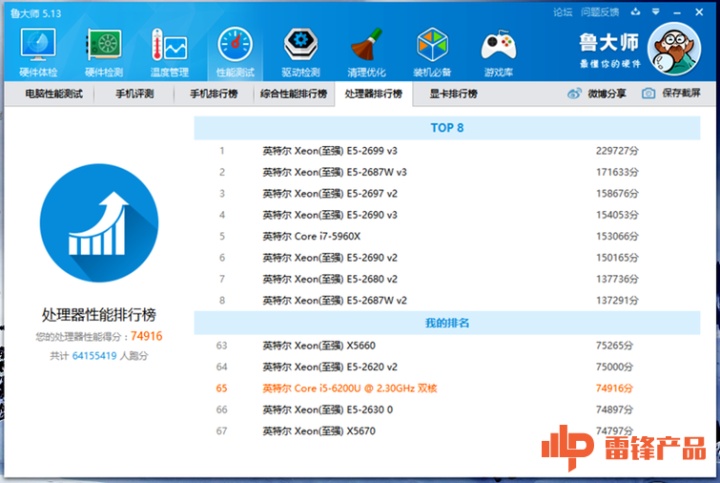Select the Xeon E5-2687W v2 row
720x483 pixels.
click(447, 300)
